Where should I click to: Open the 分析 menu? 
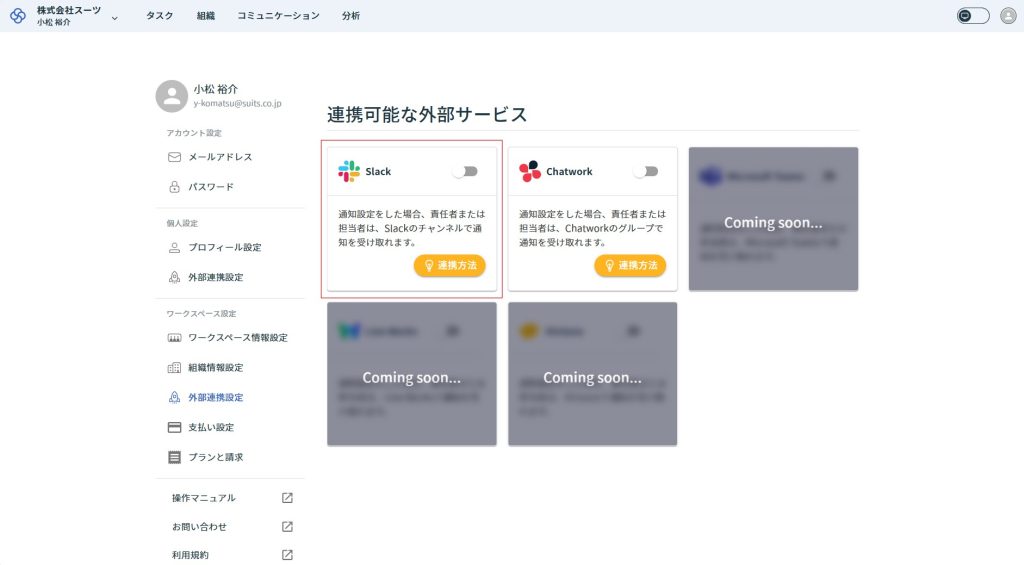tap(351, 16)
